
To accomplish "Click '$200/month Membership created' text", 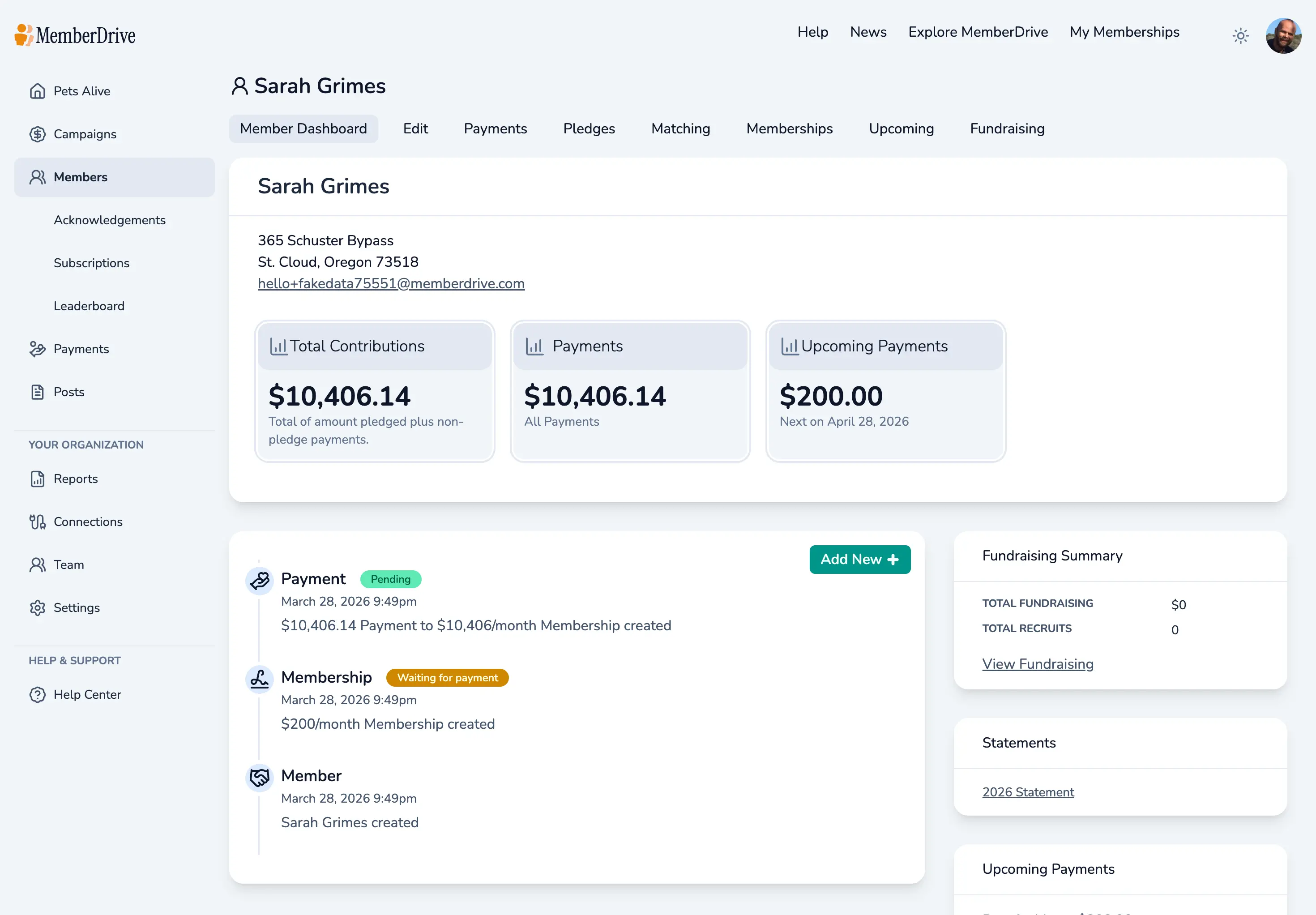I will click(x=388, y=724).
